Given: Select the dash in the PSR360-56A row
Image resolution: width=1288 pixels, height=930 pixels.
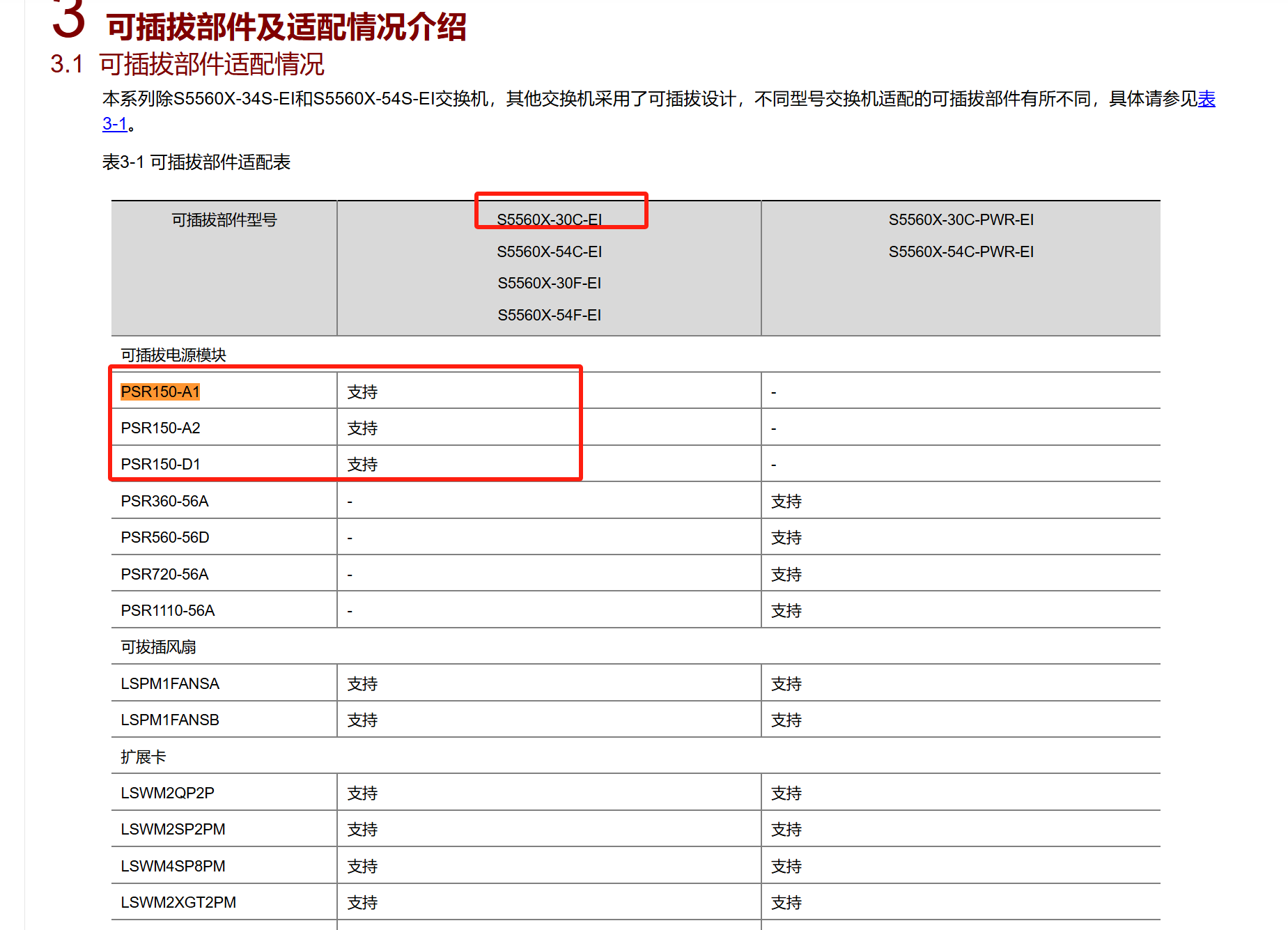Looking at the screenshot, I should pos(350,502).
